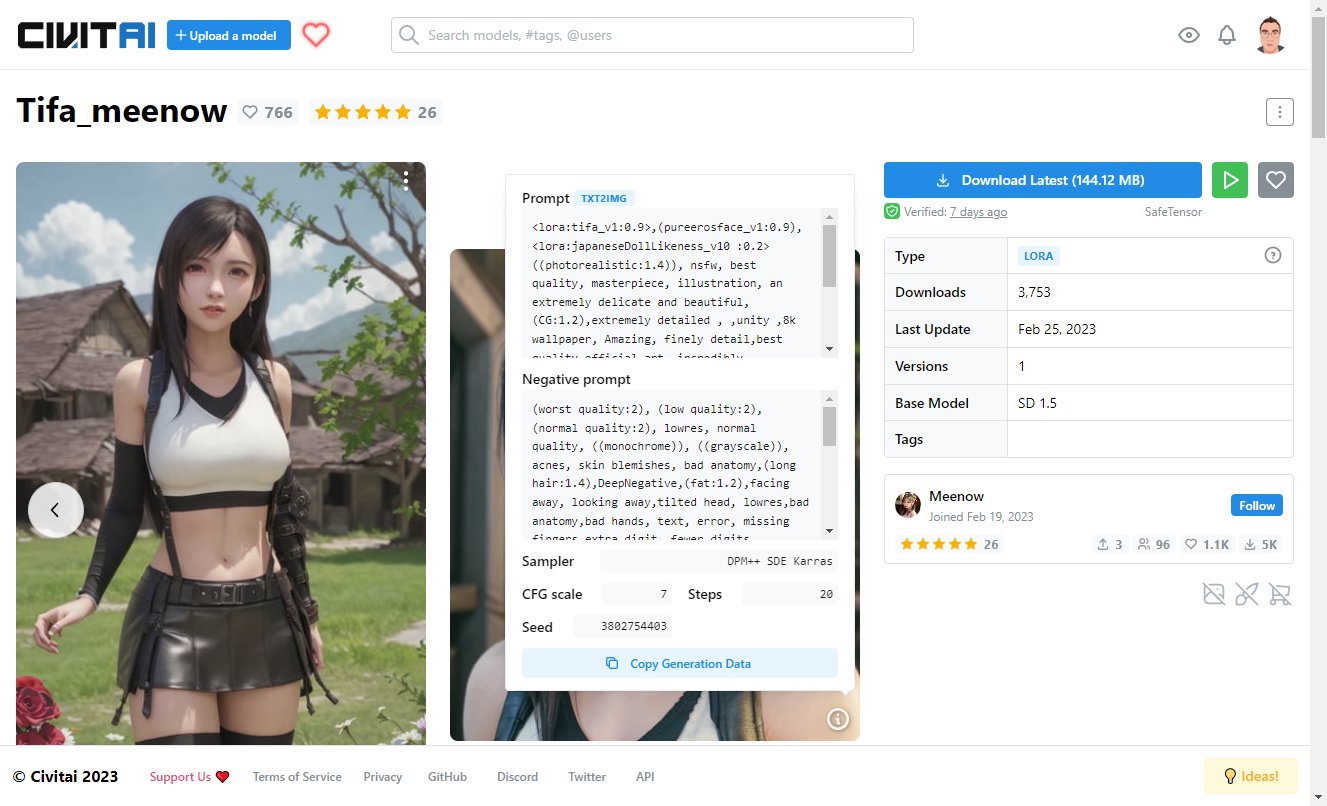The image size is (1327, 806).
Task: Click the red heart next to Support Us
Action: click(222, 777)
